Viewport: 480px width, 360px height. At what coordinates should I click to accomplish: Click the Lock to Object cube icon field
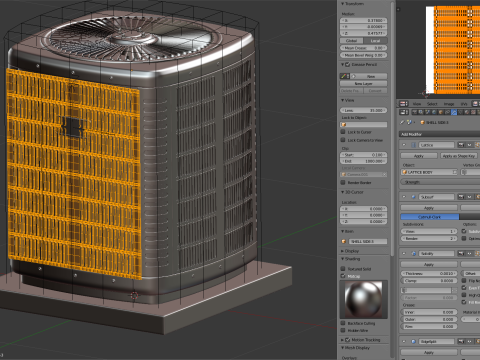pos(364,125)
